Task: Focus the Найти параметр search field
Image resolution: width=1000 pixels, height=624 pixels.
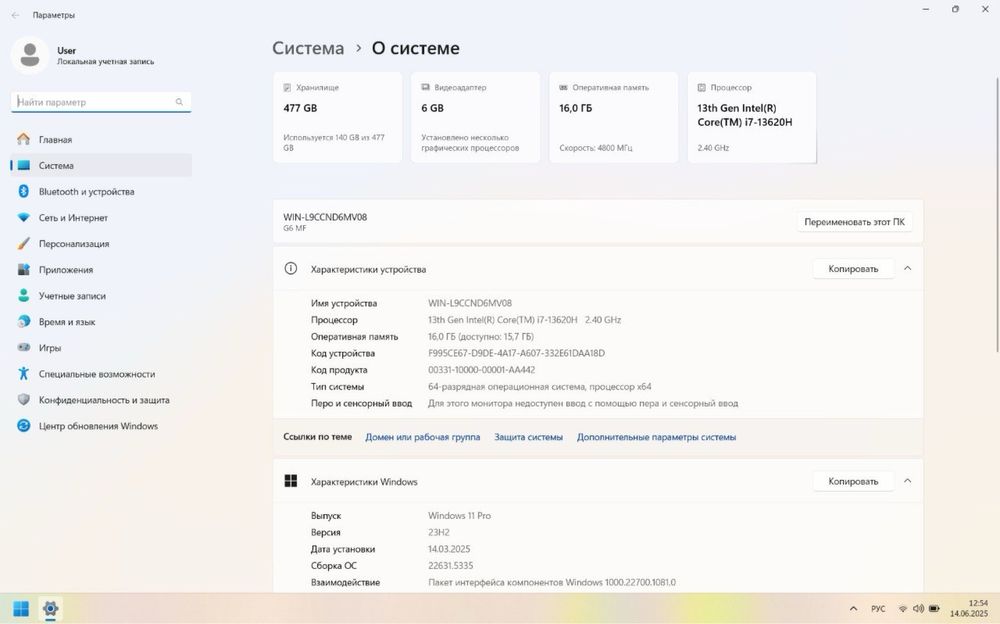Action: click(101, 102)
